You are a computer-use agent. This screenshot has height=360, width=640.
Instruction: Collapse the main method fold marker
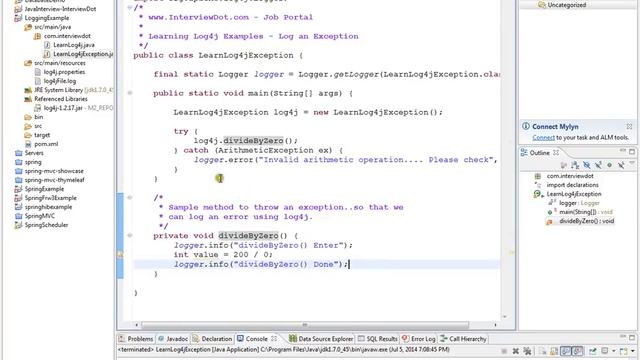pos(129,93)
